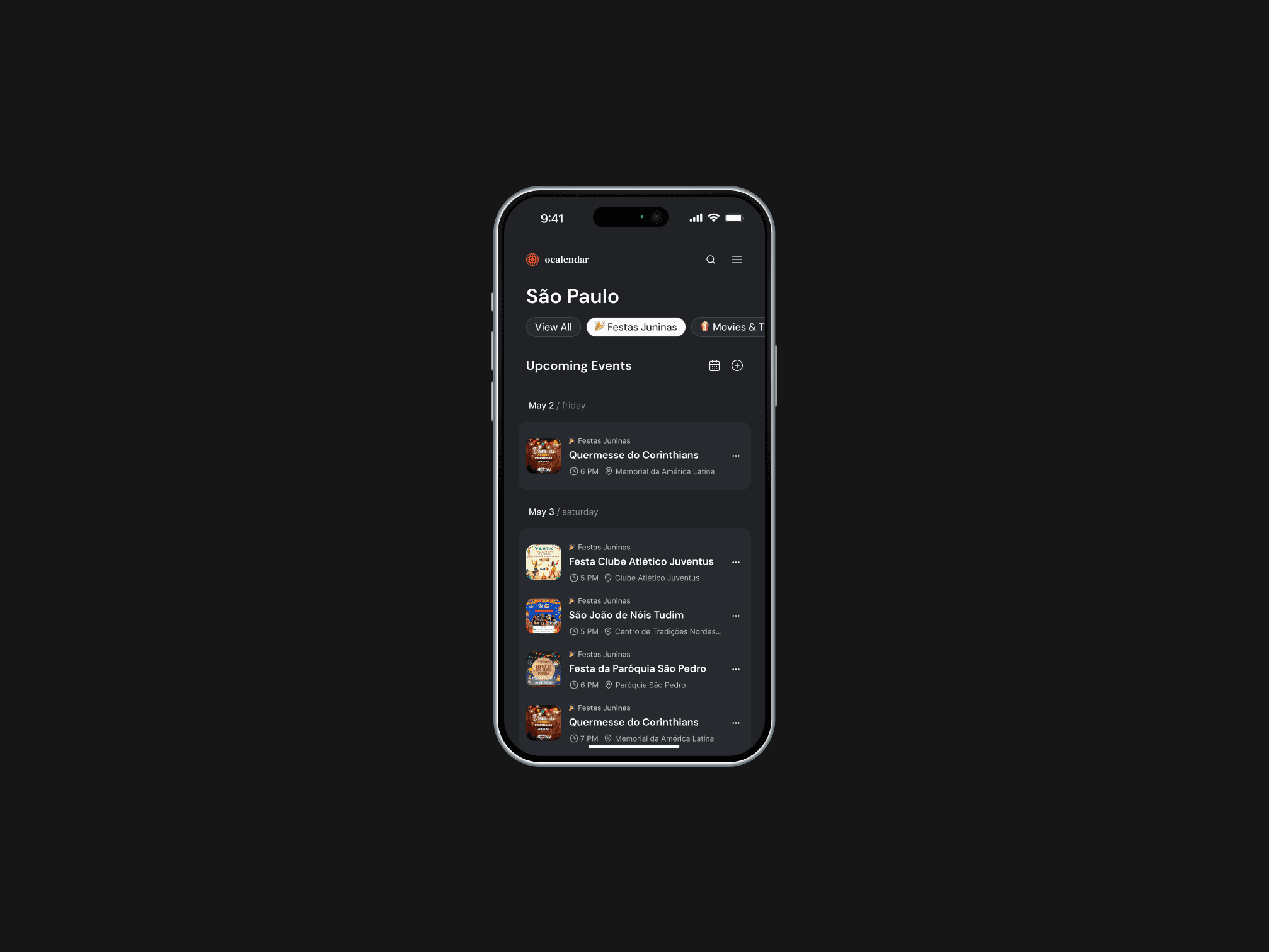Expand May 3 saturday section
Image resolution: width=1269 pixels, height=952 pixels.
tap(563, 511)
